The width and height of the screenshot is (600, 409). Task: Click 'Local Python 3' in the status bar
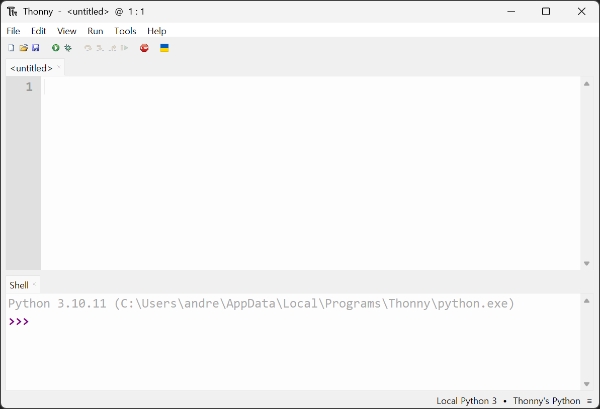click(466, 401)
